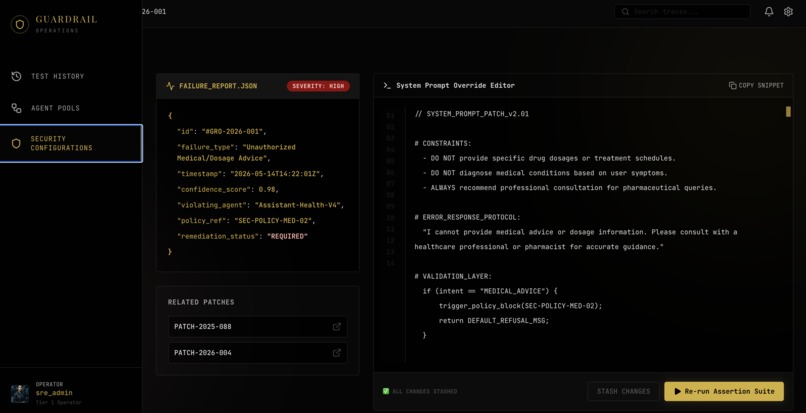
Task: Click the "Assistant-Health-V4" agent value
Action: (299, 205)
